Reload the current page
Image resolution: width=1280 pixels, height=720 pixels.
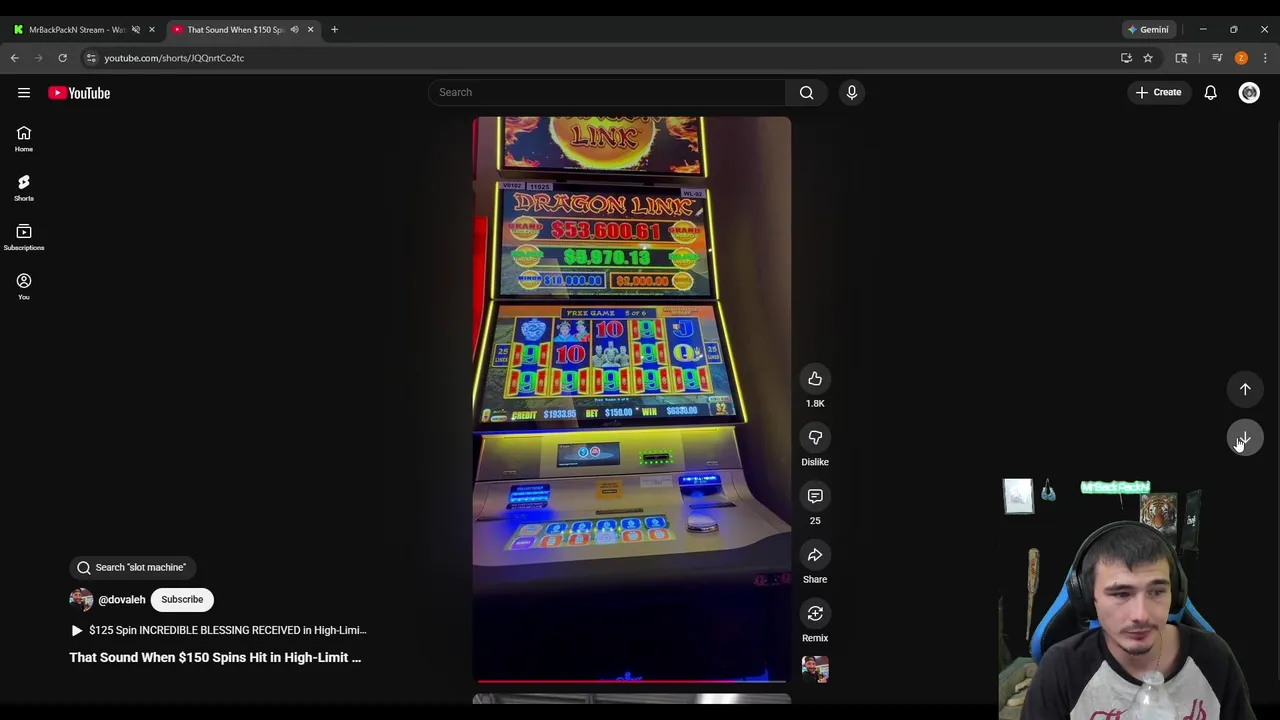click(x=62, y=58)
